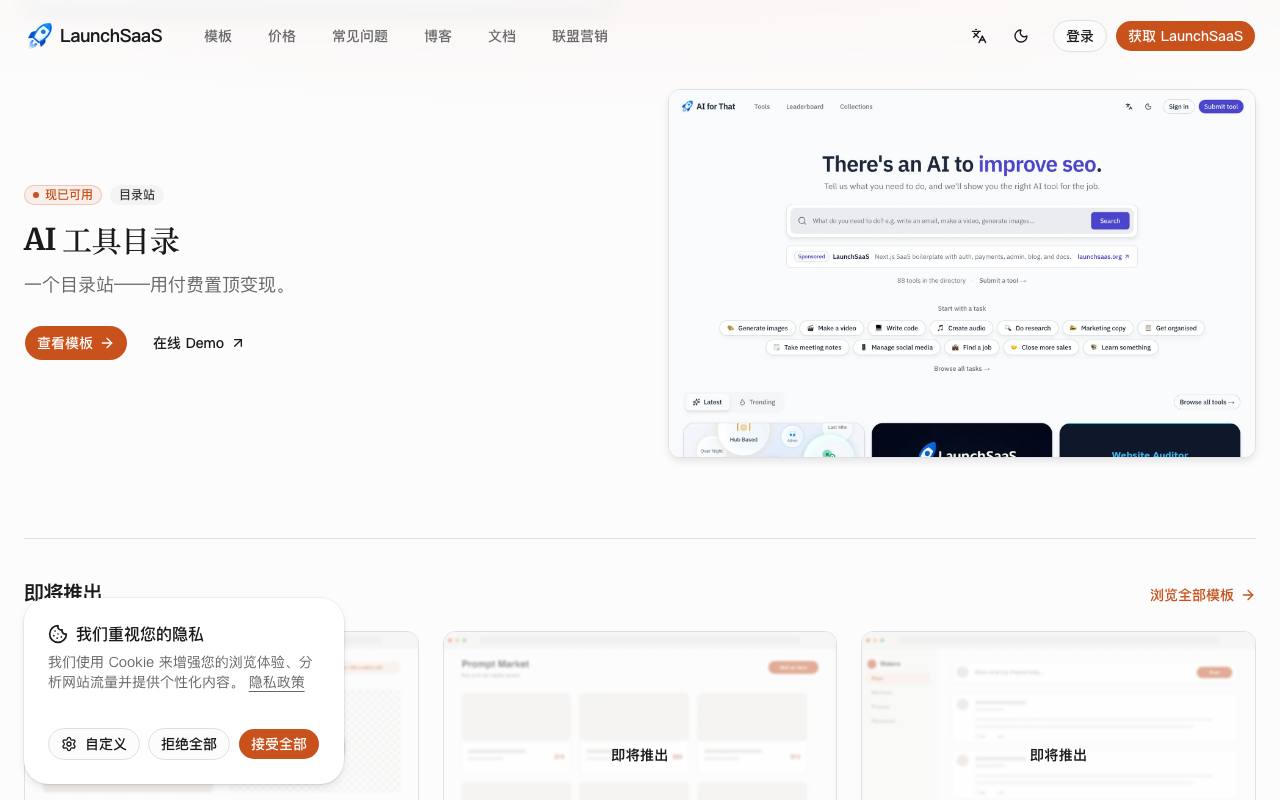Click the 我们重视您的隐私 dialog title
Screen dimensions: 1280x800
click(x=140, y=634)
